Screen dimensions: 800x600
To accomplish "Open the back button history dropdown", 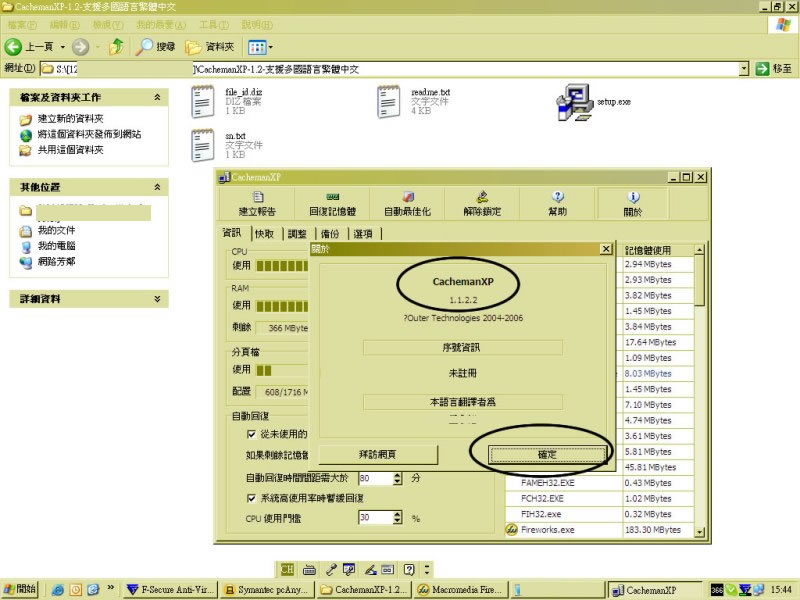I will pos(63,47).
